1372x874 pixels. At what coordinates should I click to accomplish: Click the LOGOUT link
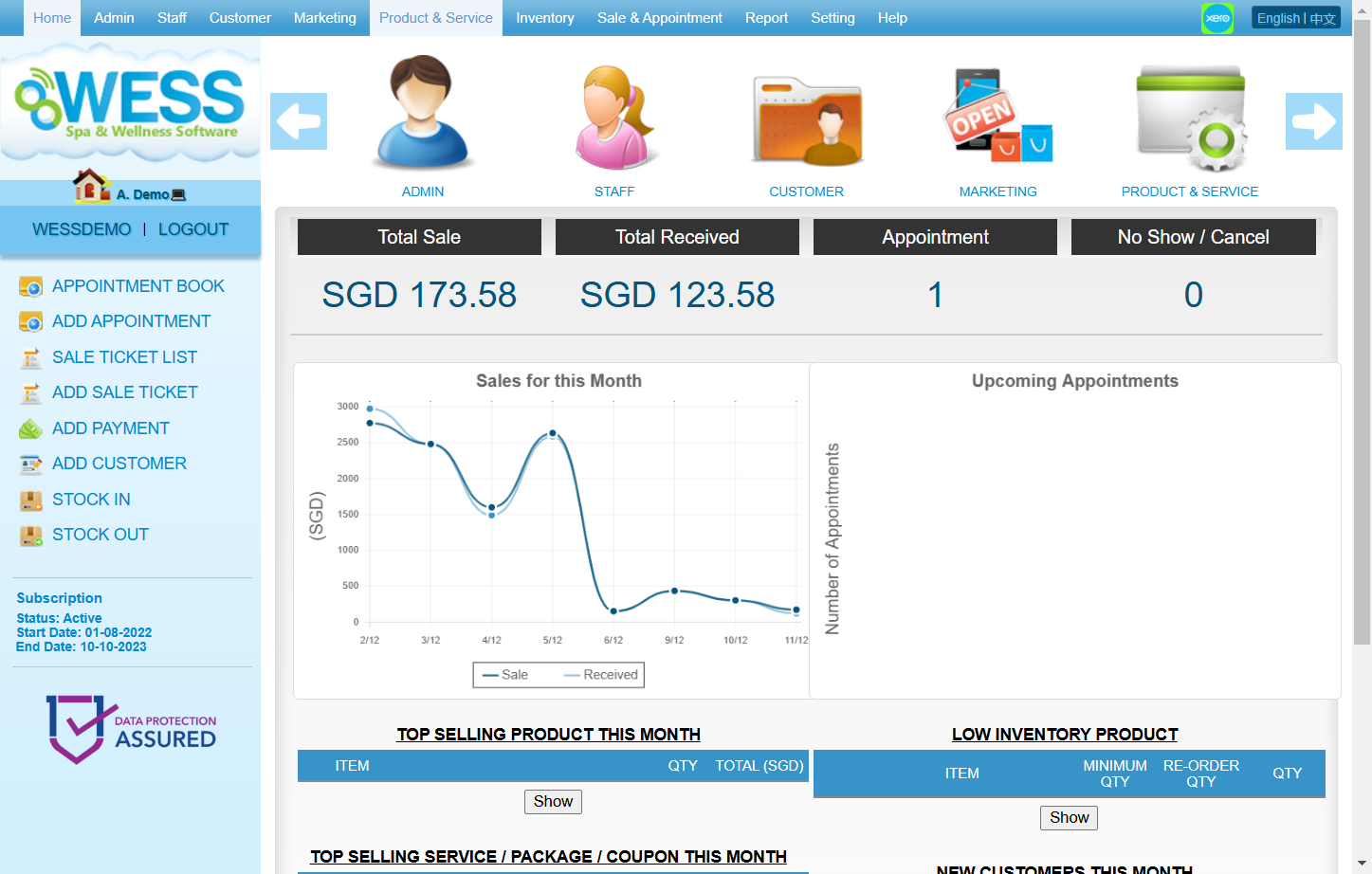(193, 229)
